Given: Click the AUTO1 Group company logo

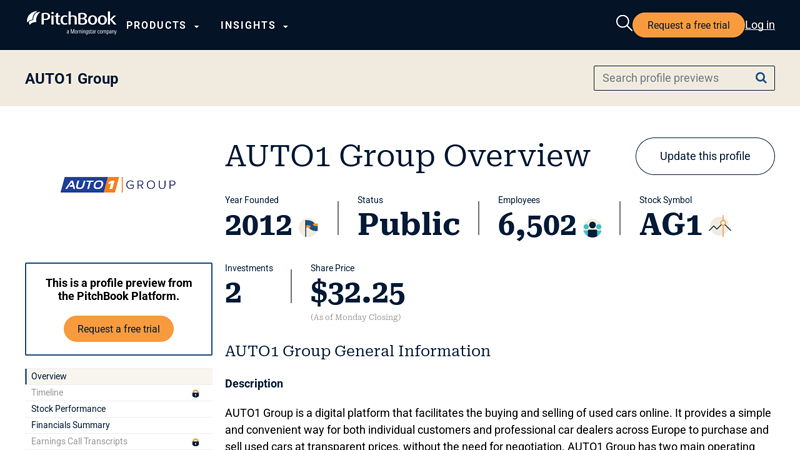Looking at the screenshot, I should 118,184.
